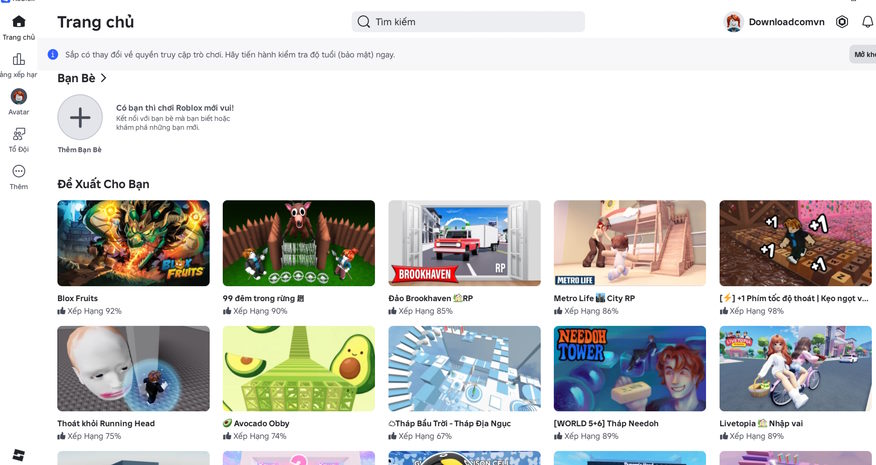Open the Tổ Đội party icon
Screen dimensions: 876x465
pos(18,134)
